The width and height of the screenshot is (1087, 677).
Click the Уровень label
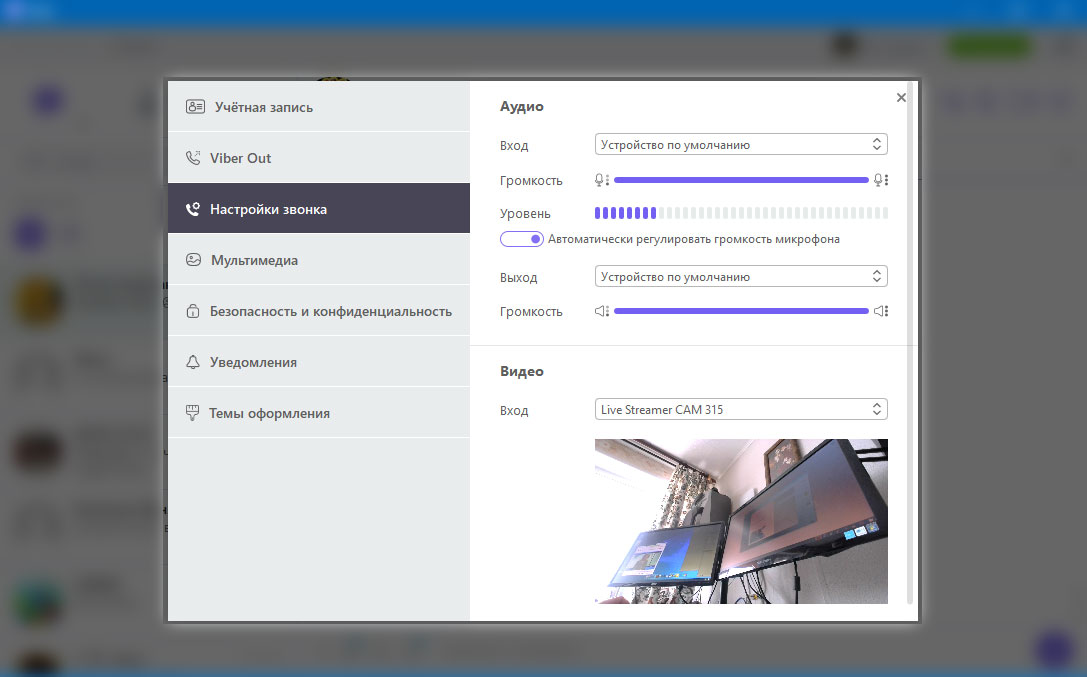pyautogui.click(x=525, y=213)
